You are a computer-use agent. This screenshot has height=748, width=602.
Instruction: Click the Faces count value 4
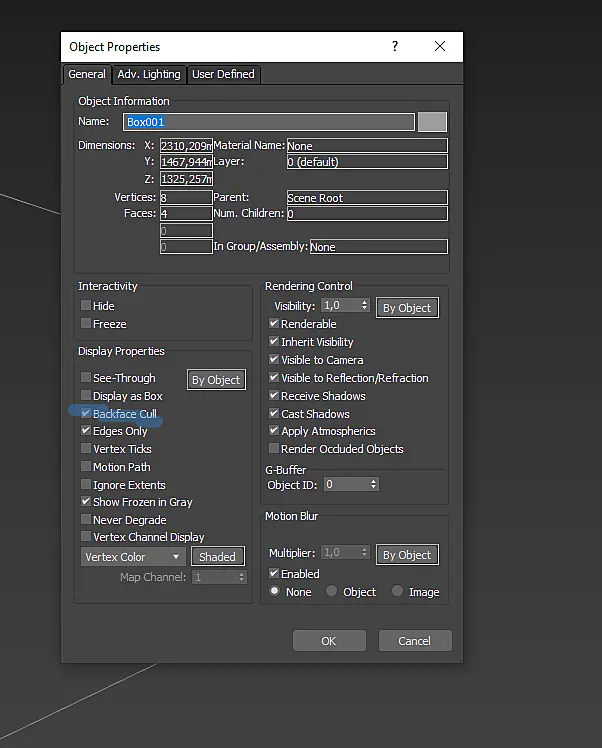pos(186,213)
